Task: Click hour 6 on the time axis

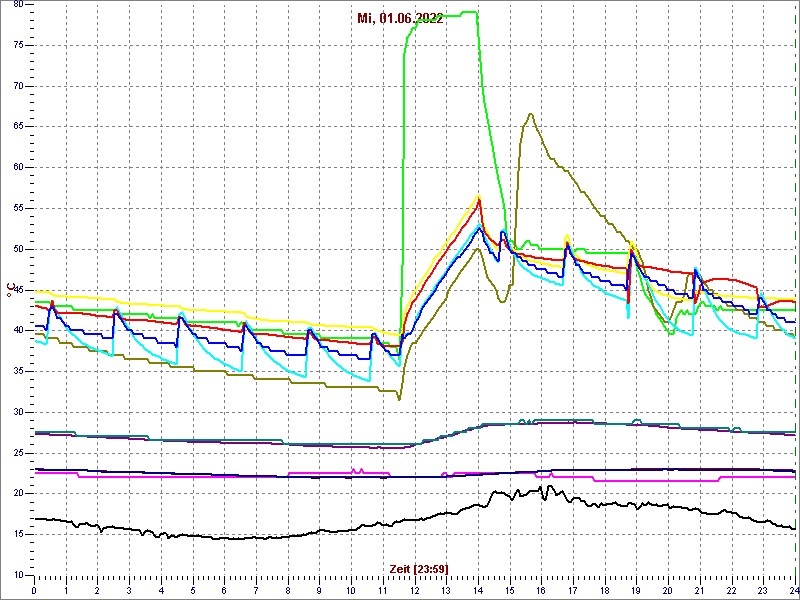Action: click(x=224, y=591)
